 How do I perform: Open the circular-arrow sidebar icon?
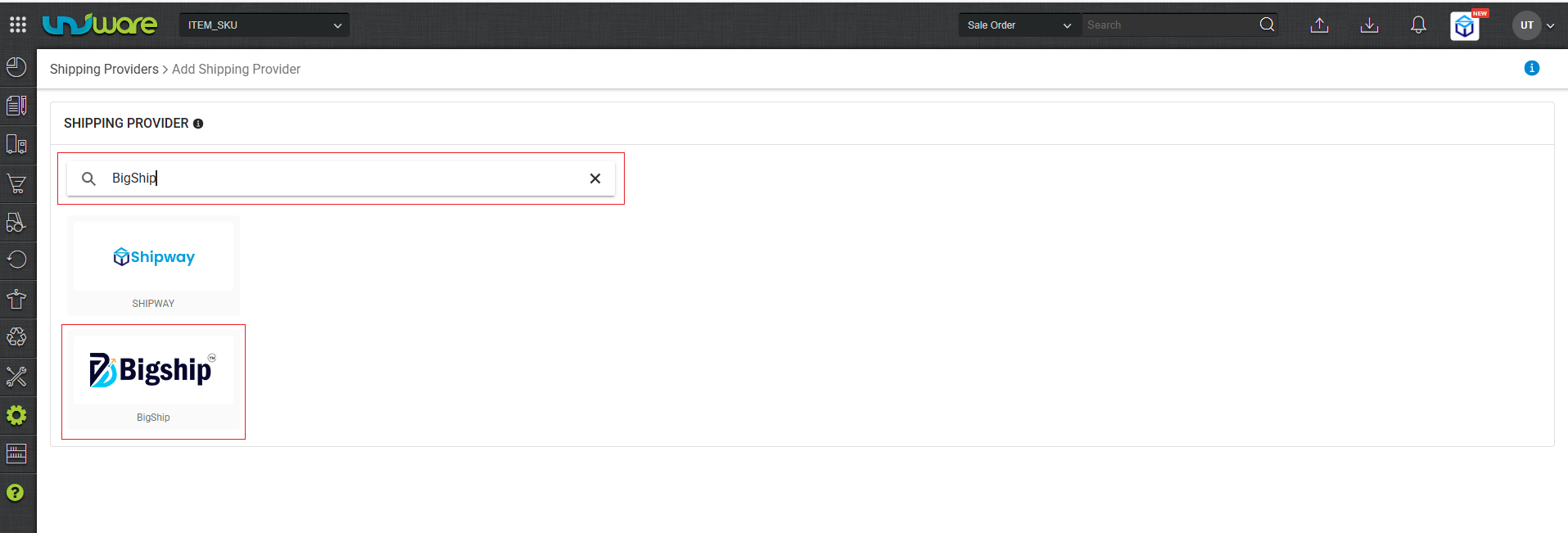(x=16, y=260)
